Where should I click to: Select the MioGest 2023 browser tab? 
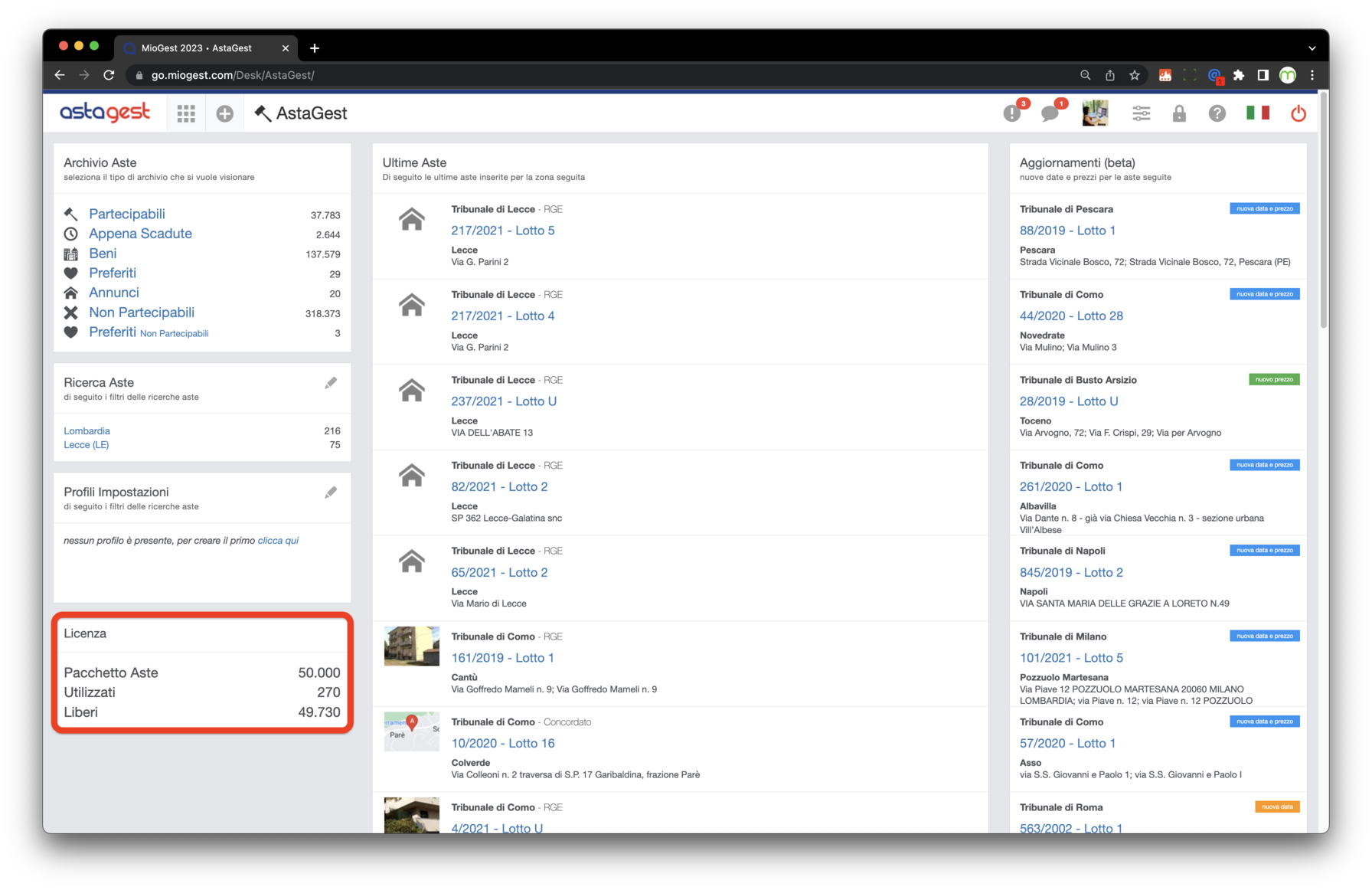[x=205, y=48]
